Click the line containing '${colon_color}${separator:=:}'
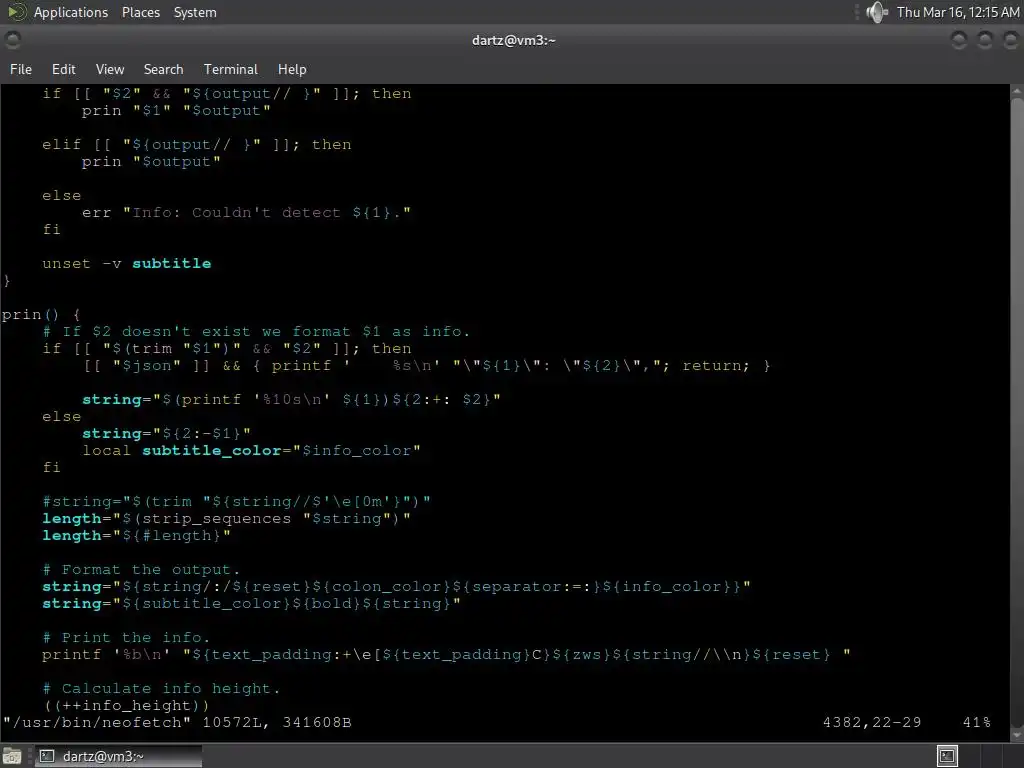The width and height of the screenshot is (1024, 768). coord(396,586)
